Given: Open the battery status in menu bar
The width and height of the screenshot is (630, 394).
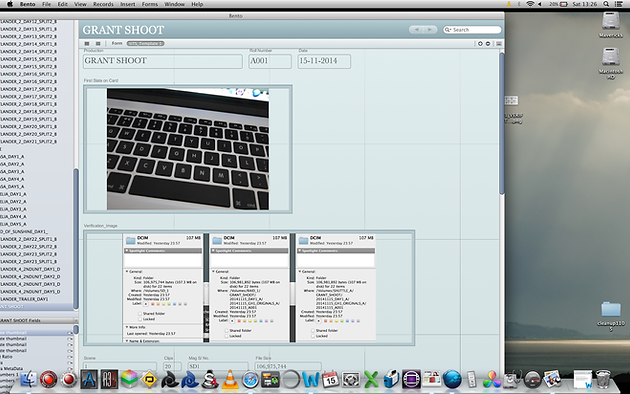Looking at the screenshot, I should click(559, 4).
